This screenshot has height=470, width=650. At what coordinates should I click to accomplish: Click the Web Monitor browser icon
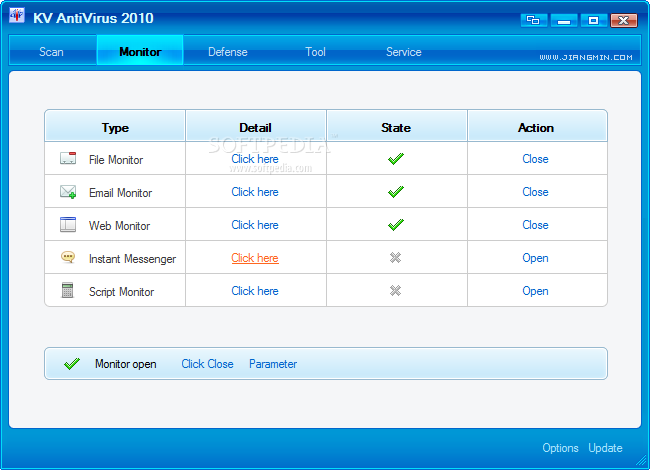tap(68, 224)
